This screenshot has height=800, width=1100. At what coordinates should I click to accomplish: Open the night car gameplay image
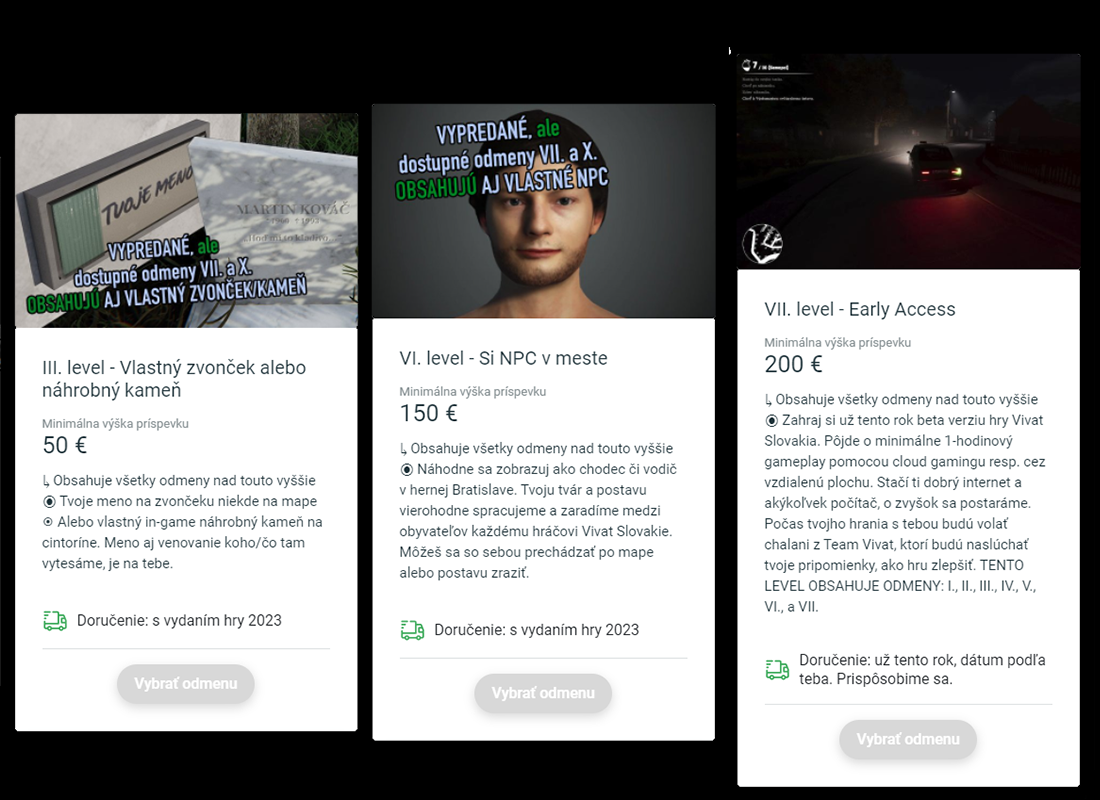[908, 162]
